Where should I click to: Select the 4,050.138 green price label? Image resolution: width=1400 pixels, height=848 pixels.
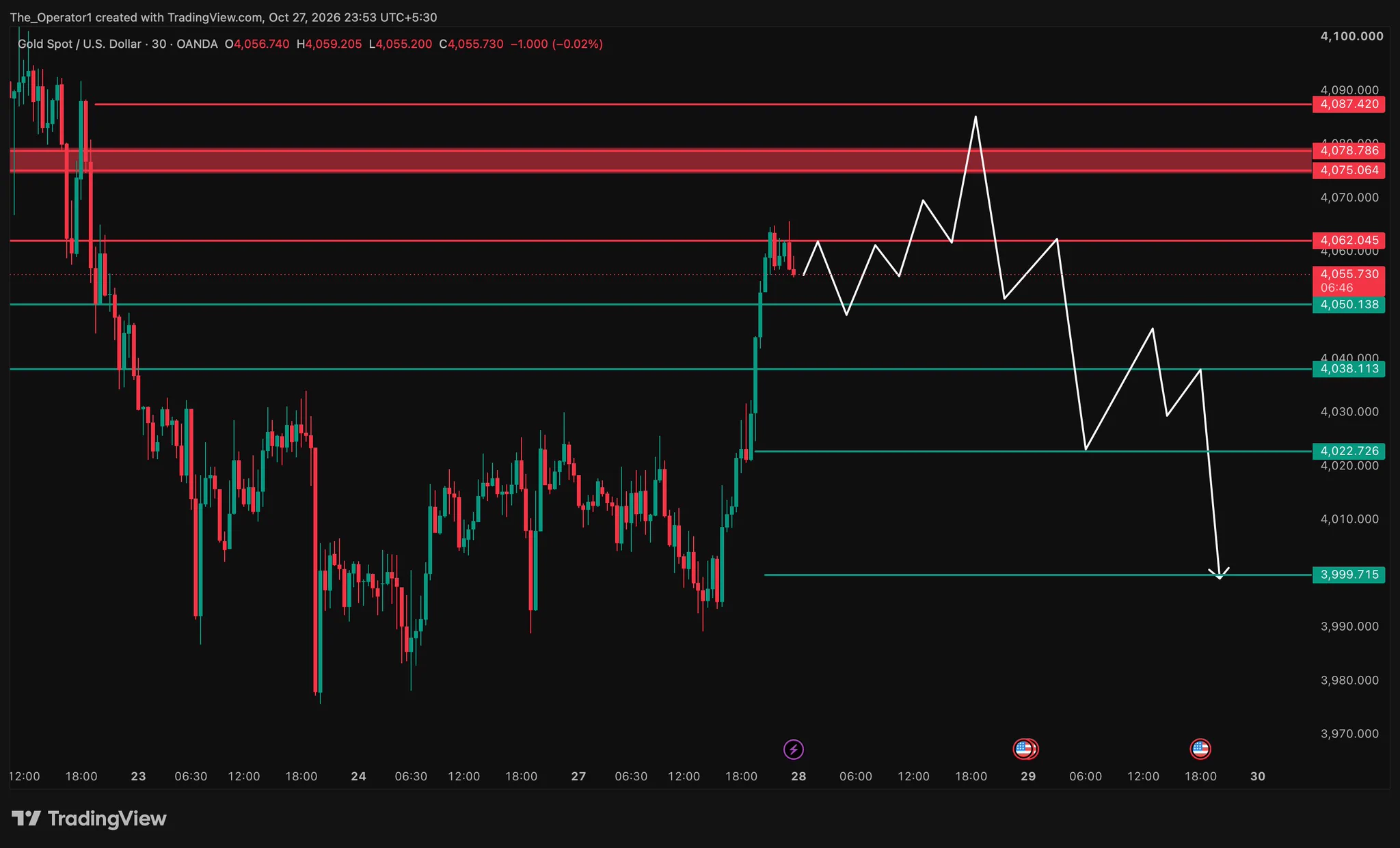click(x=1349, y=305)
